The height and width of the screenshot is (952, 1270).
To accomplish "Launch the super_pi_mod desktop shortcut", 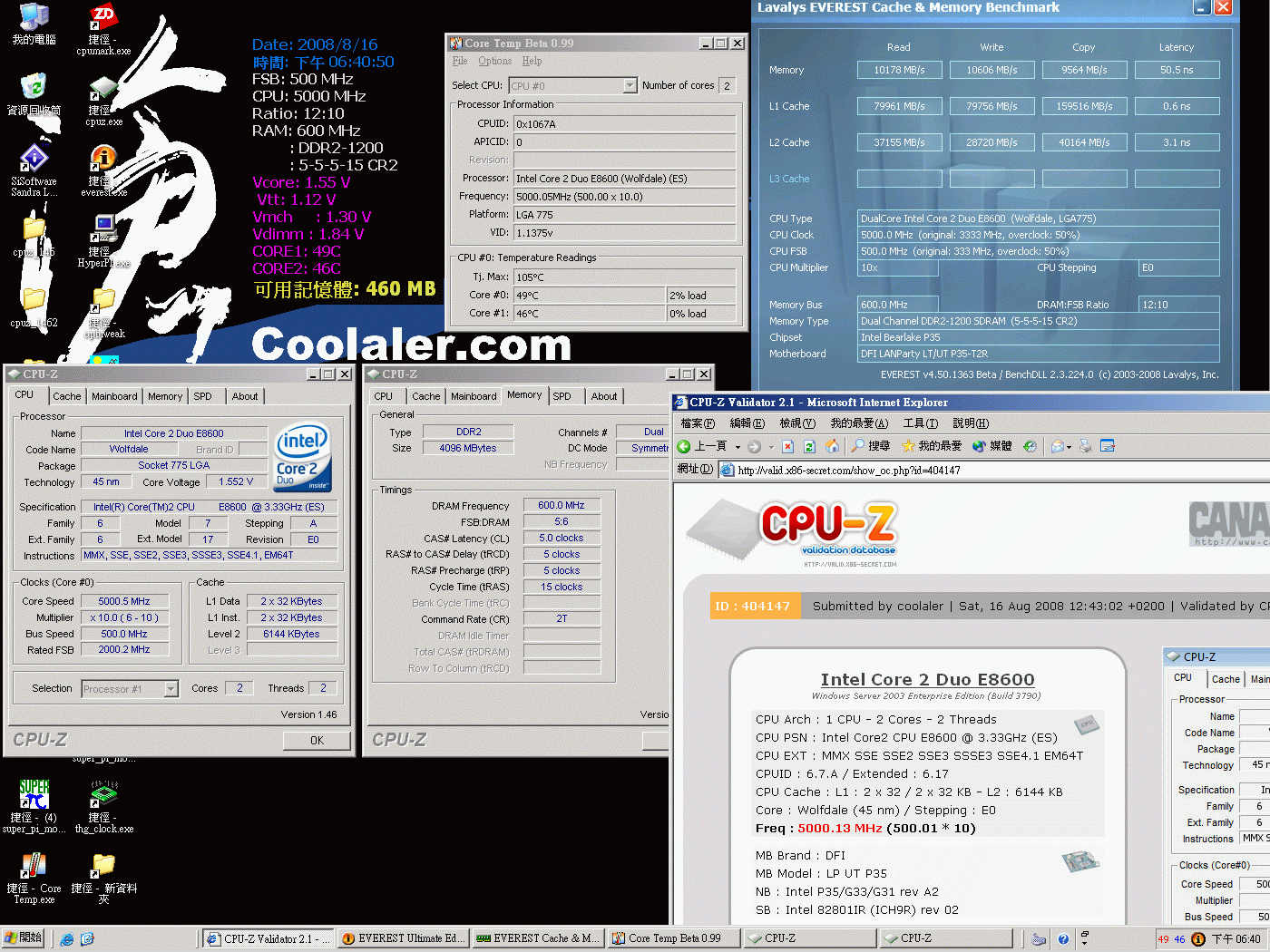I will [34, 806].
